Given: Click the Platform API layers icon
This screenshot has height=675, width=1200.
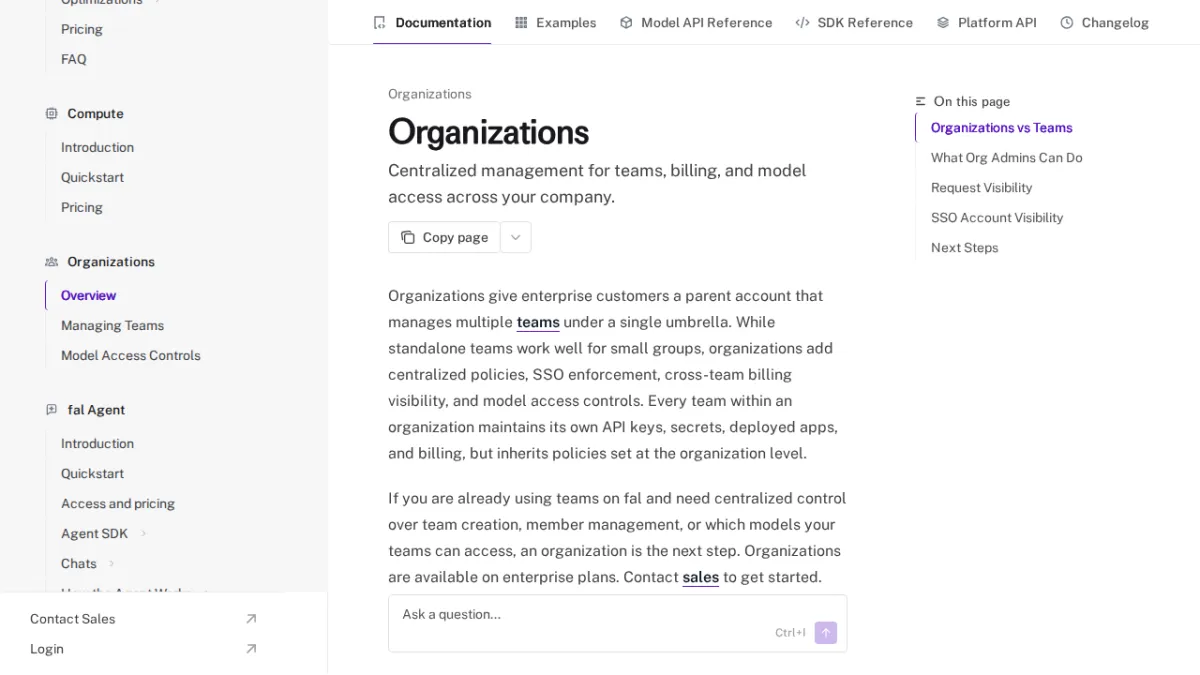Looking at the screenshot, I should coord(943,22).
